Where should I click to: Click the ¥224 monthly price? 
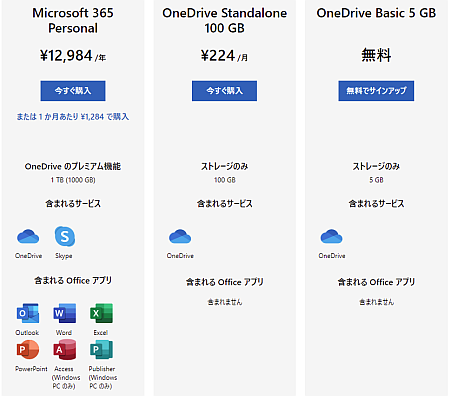coord(224,56)
